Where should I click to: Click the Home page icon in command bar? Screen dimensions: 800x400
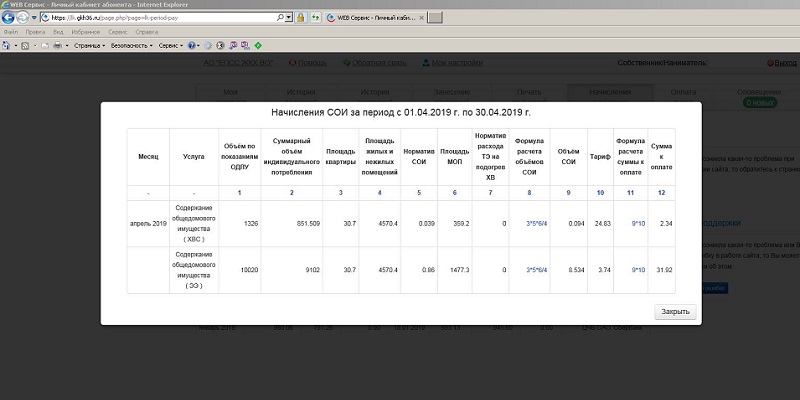7,45
